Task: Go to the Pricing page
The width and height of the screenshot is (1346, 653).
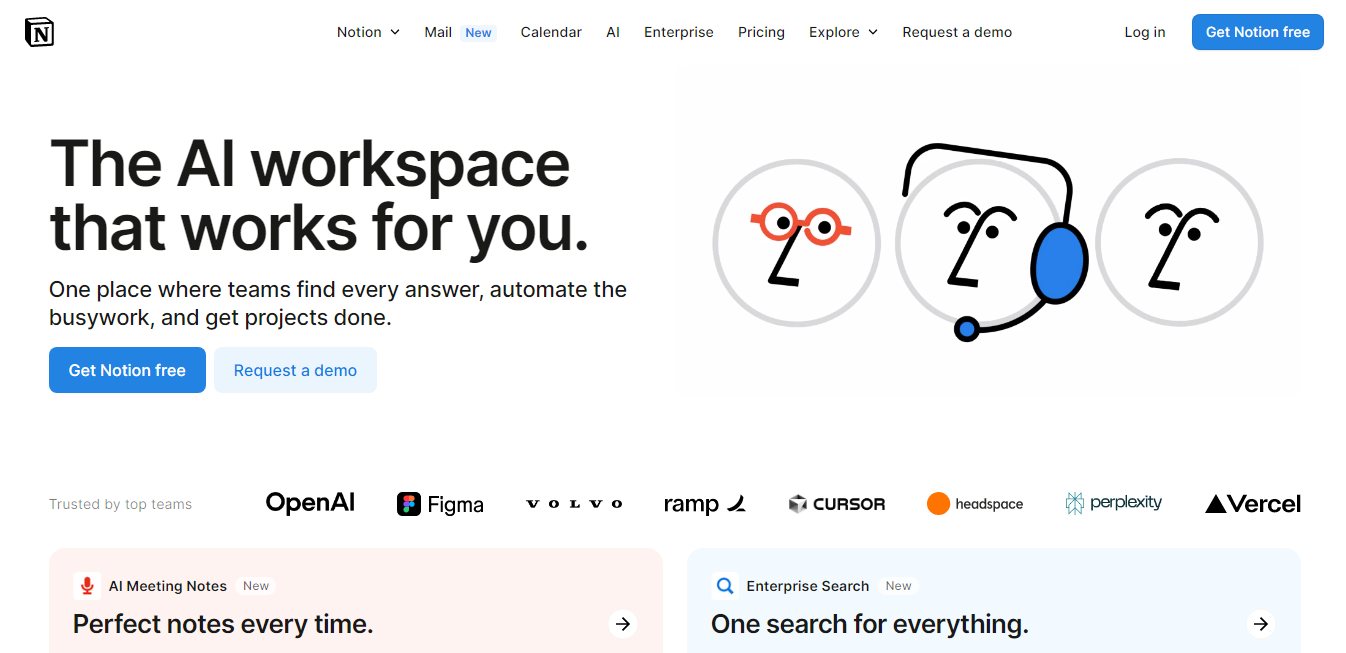Action: (761, 32)
